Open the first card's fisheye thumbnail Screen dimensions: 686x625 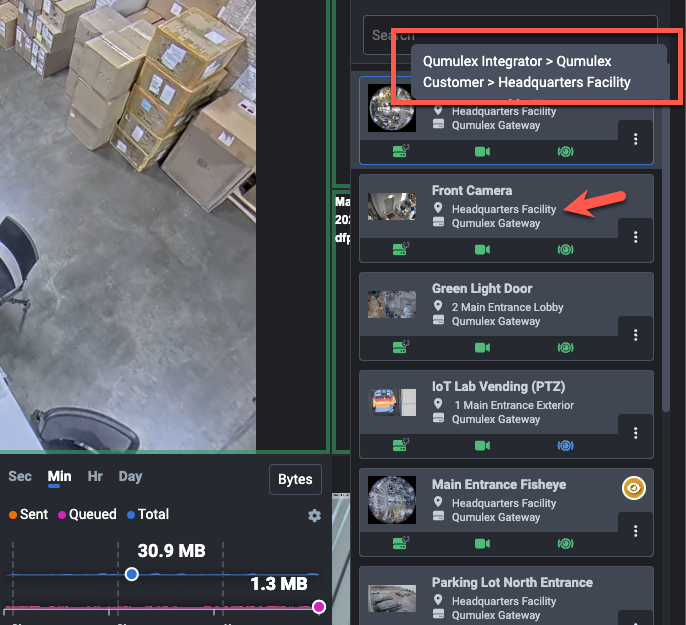(392, 108)
